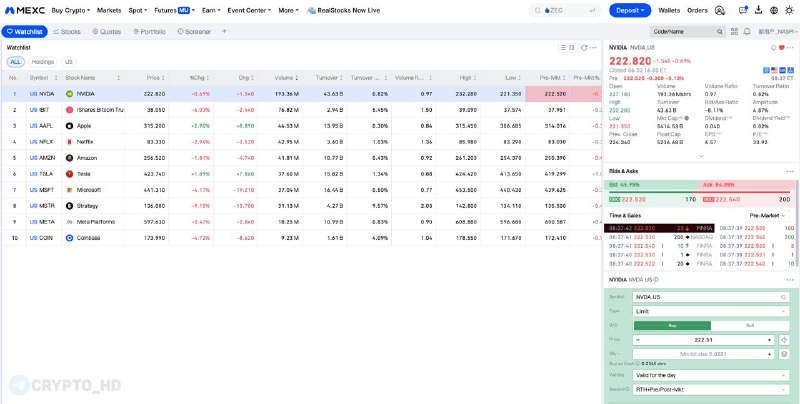Open the Earn dropdown menu
This screenshot has height=404, width=800.
pos(211,10)
